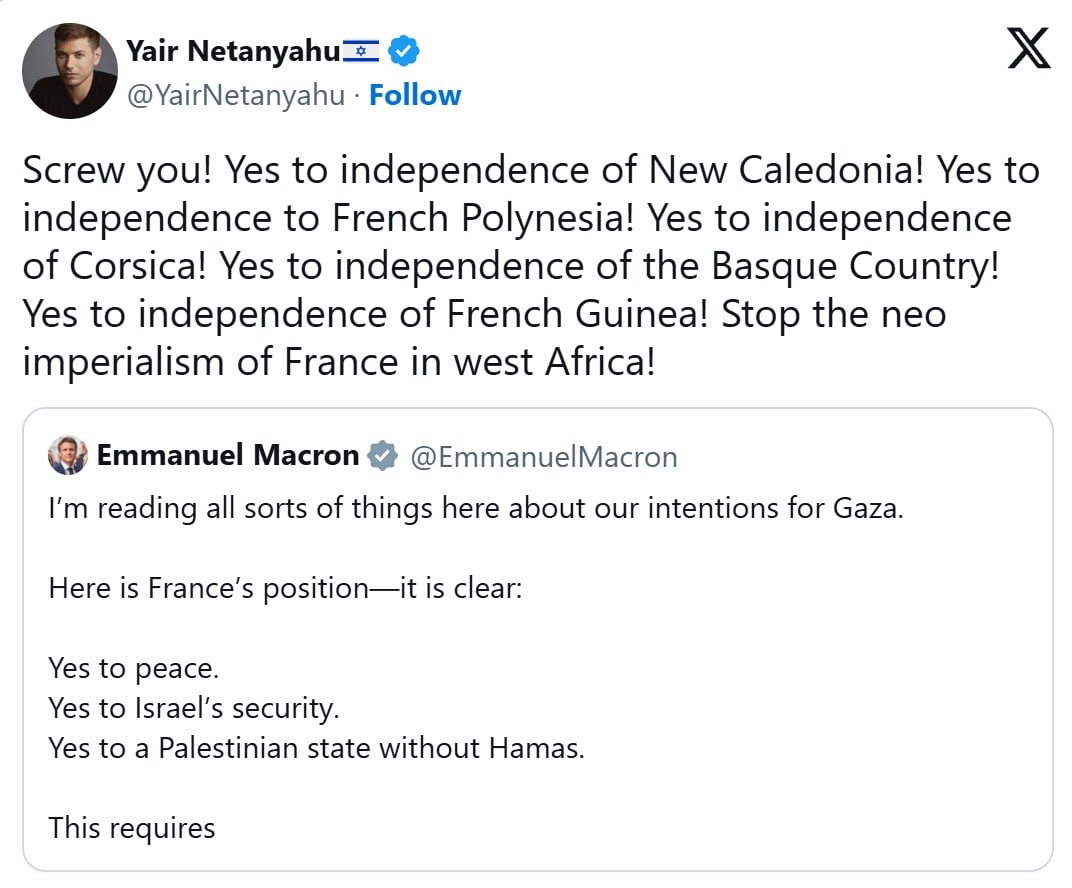The image size is (1072, 888).
Task: Open Yair Netanyahu's profile picture
Action: coord(70,71)
